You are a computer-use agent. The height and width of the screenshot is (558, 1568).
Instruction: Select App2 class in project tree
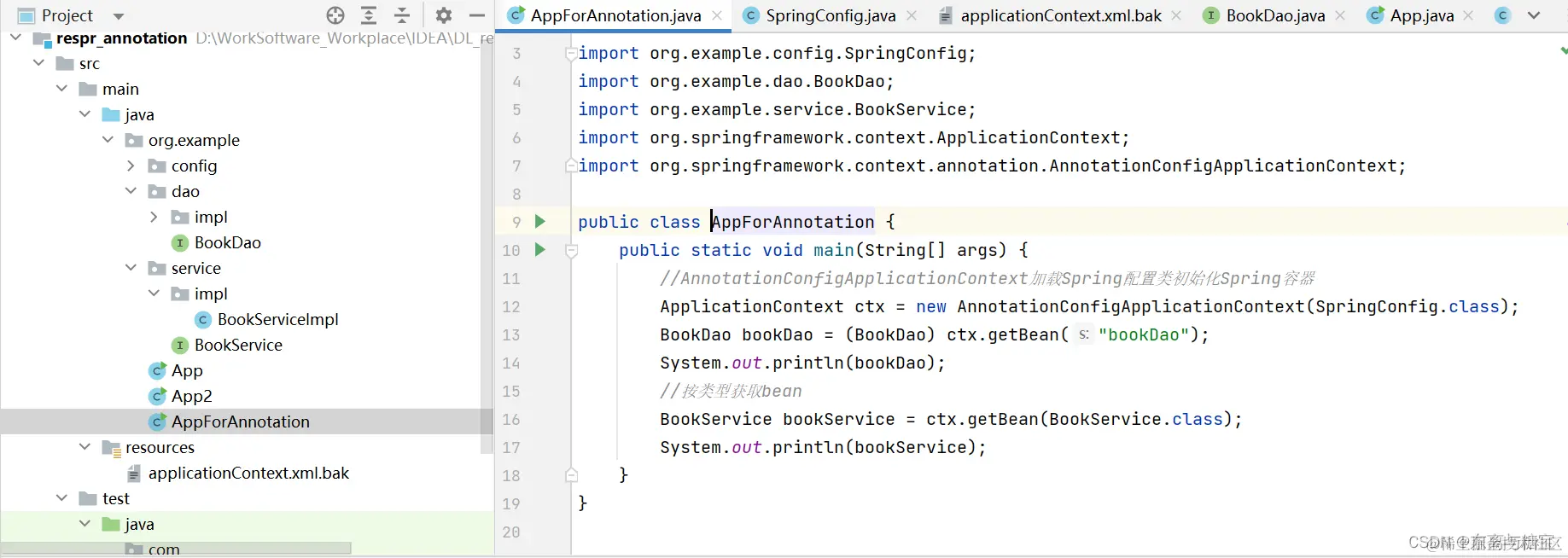pyautogui.click(x=192, y=396)
